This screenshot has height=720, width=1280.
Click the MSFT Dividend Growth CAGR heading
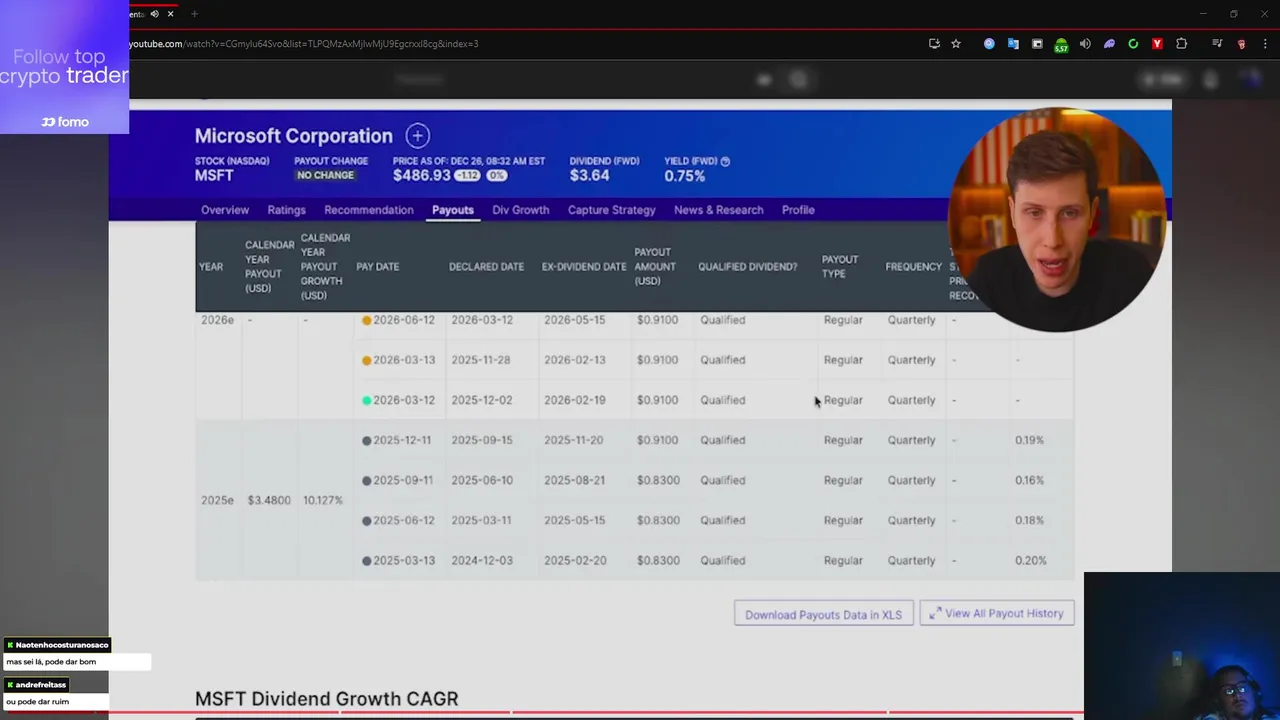[x=326, y=699]
